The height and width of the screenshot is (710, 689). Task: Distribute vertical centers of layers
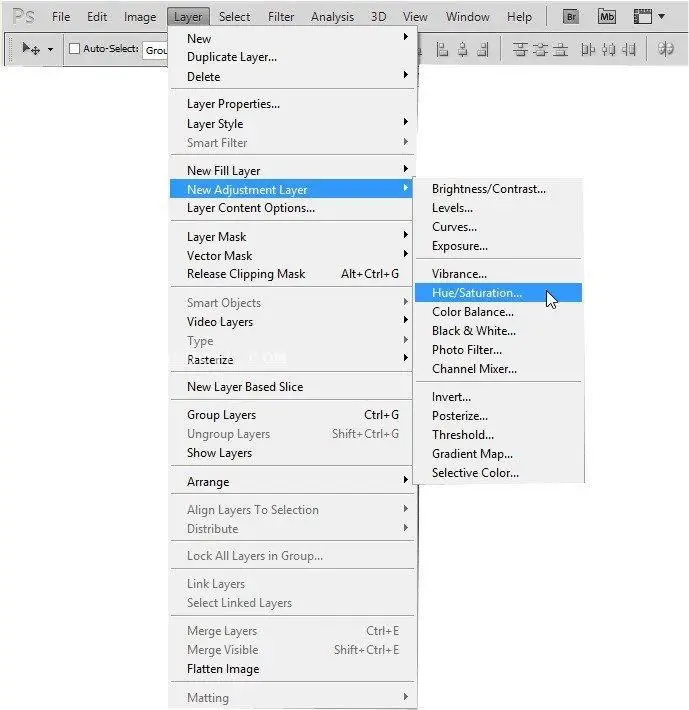541,49
